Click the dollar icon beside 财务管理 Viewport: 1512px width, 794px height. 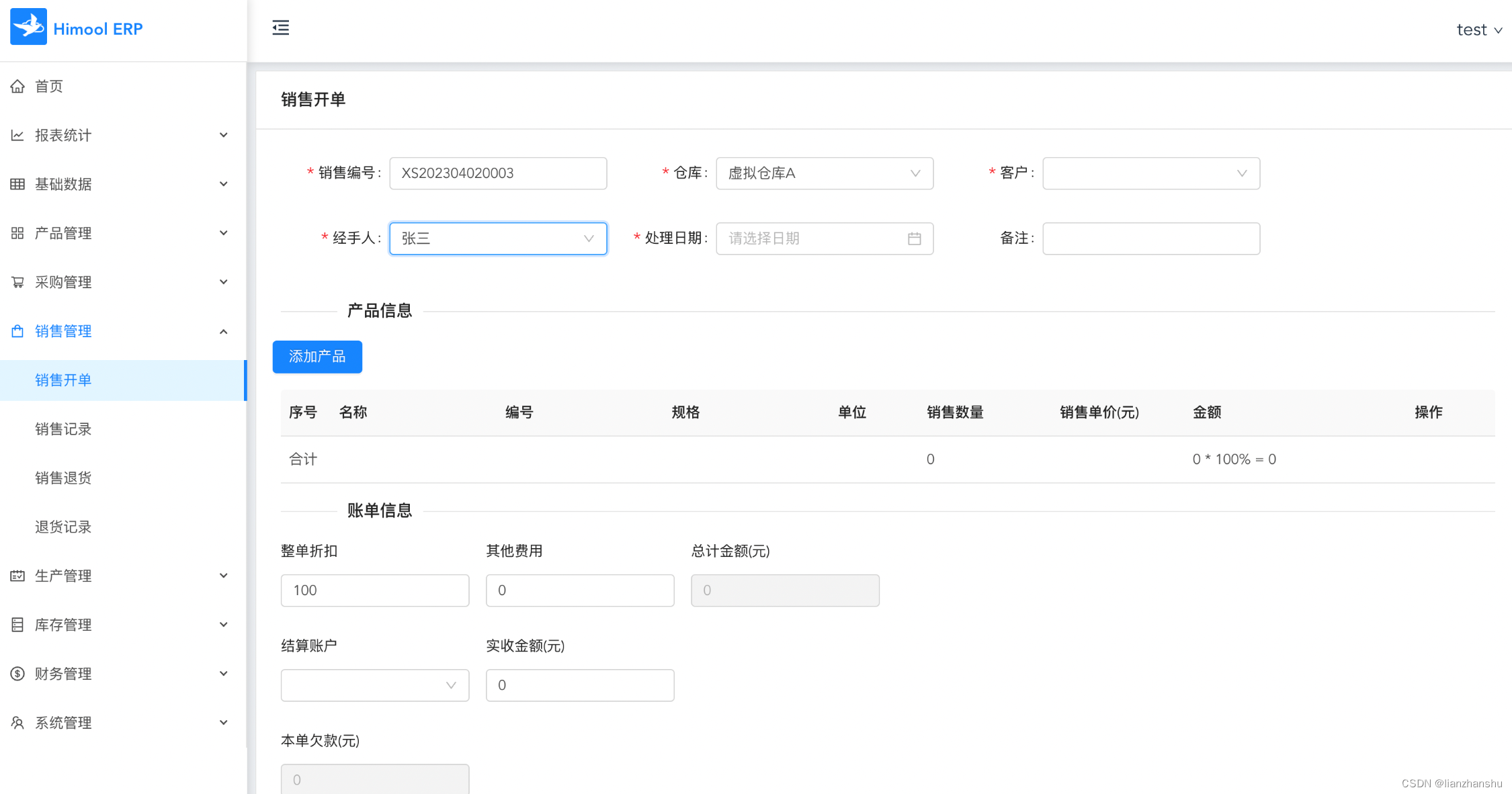click(17, 674)
